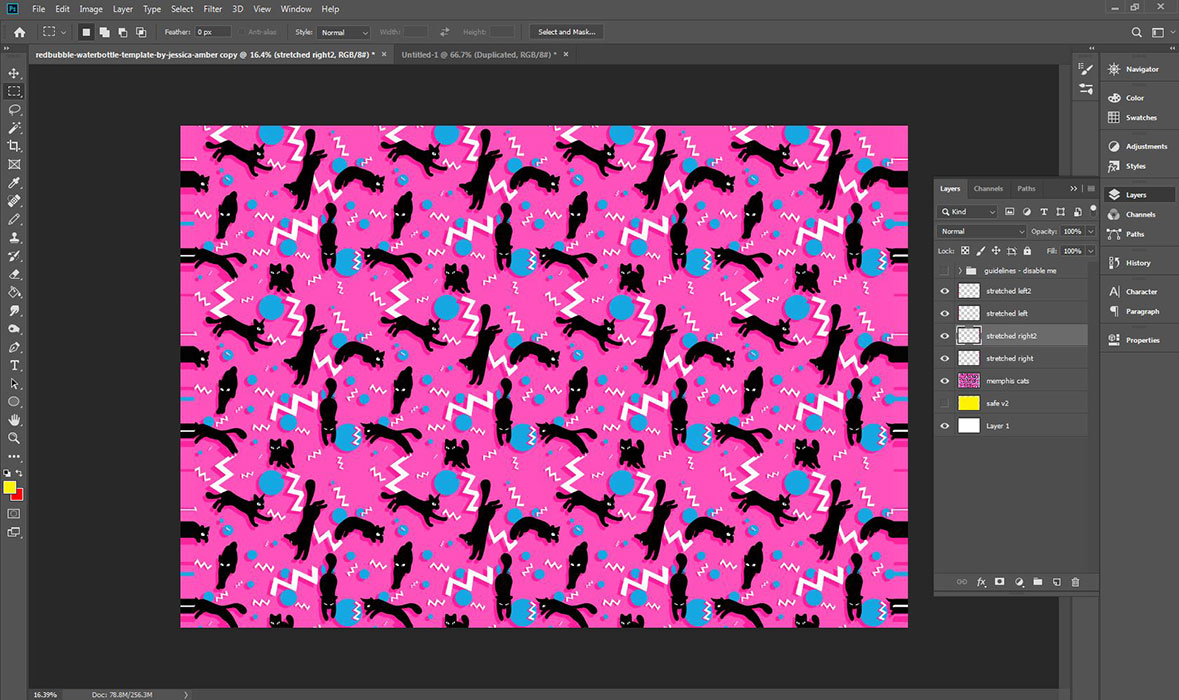Open the layer blend mode Normal dropdown
Viewport: 1179px width, 700px height.
tap(982, 232)
